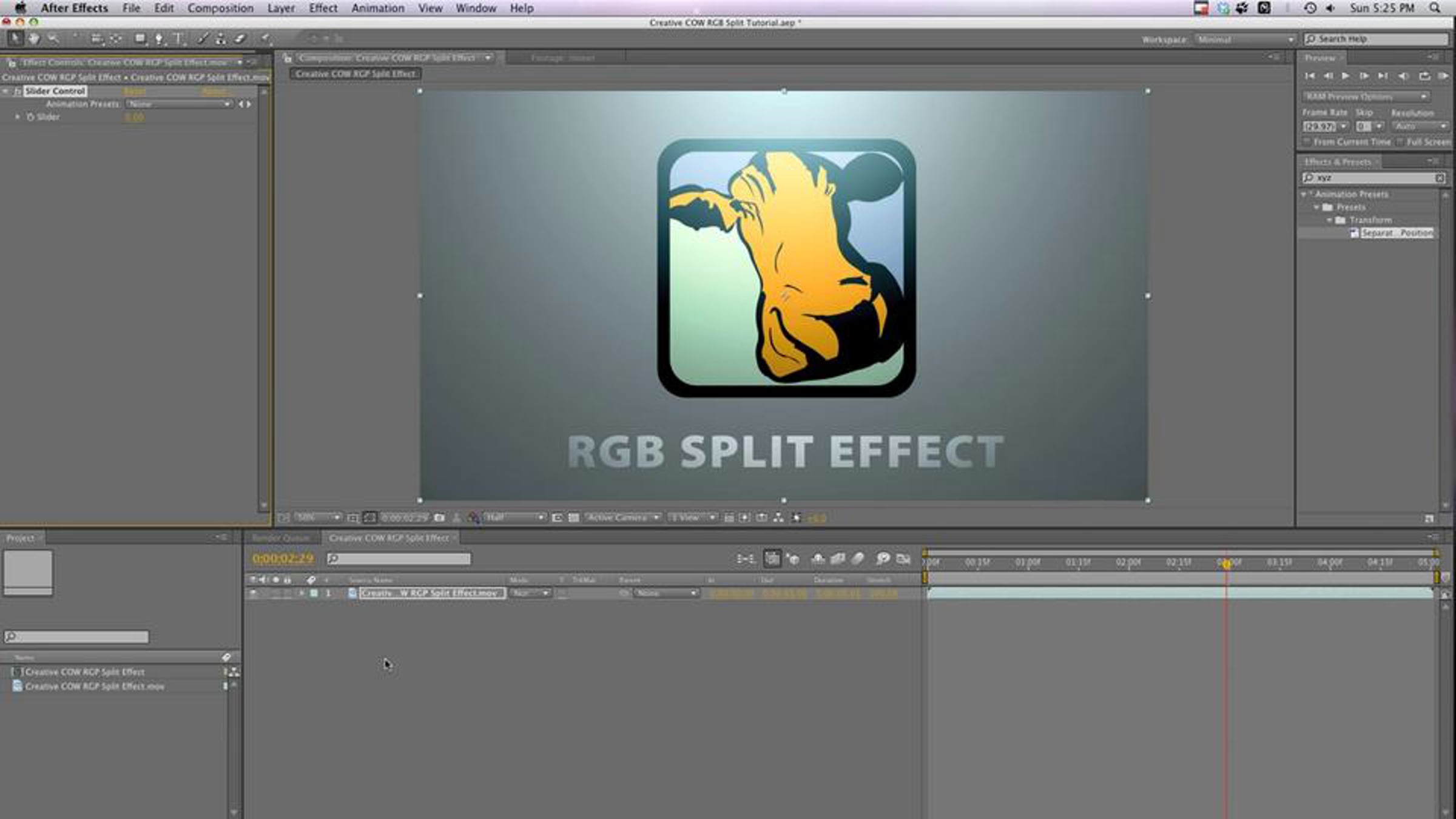Viewport: 1456px width, 819px height.
Task: Open Spotlight search in menu bar
Action: click(1435, 8)
